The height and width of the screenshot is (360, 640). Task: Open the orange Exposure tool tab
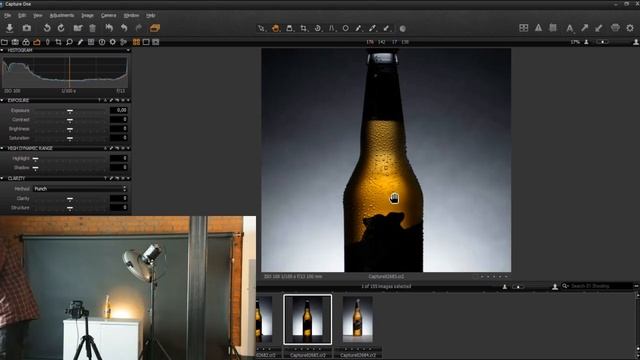tap(37, 42)
